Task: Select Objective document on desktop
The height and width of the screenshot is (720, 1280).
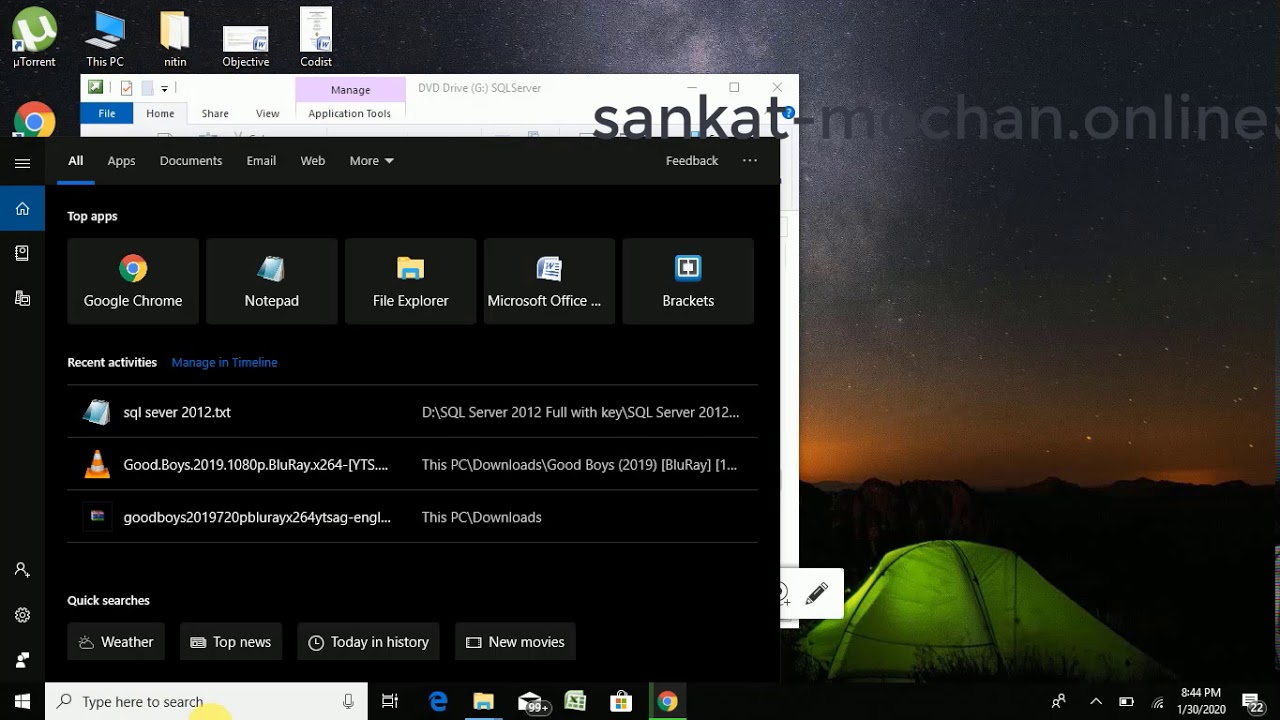Action: (x=246, y=44)
